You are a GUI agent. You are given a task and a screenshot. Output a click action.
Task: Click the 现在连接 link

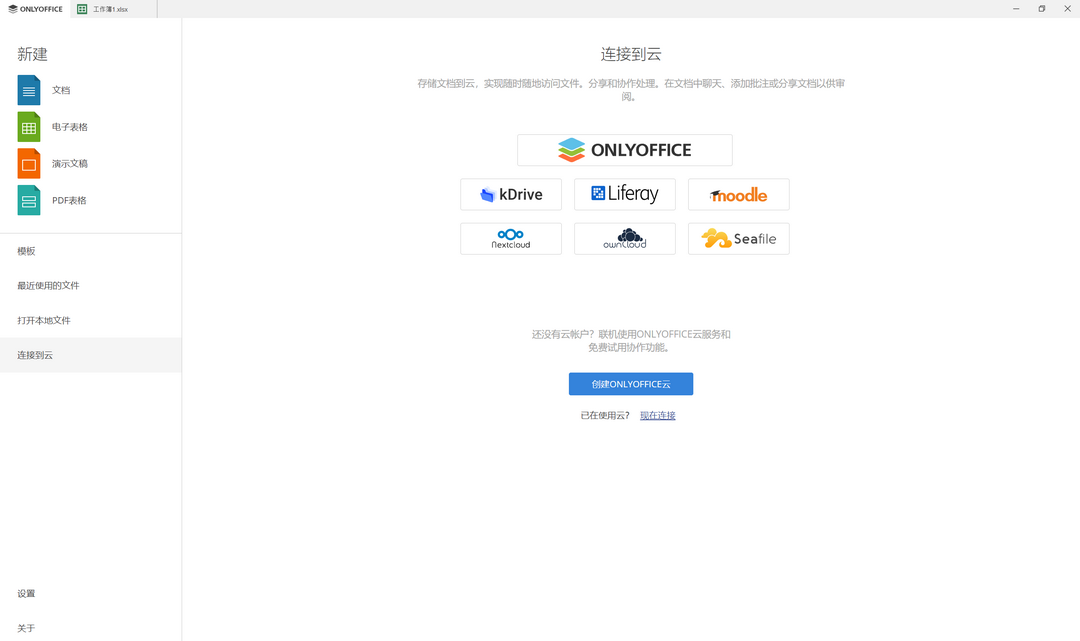click(x=657, y=414)
